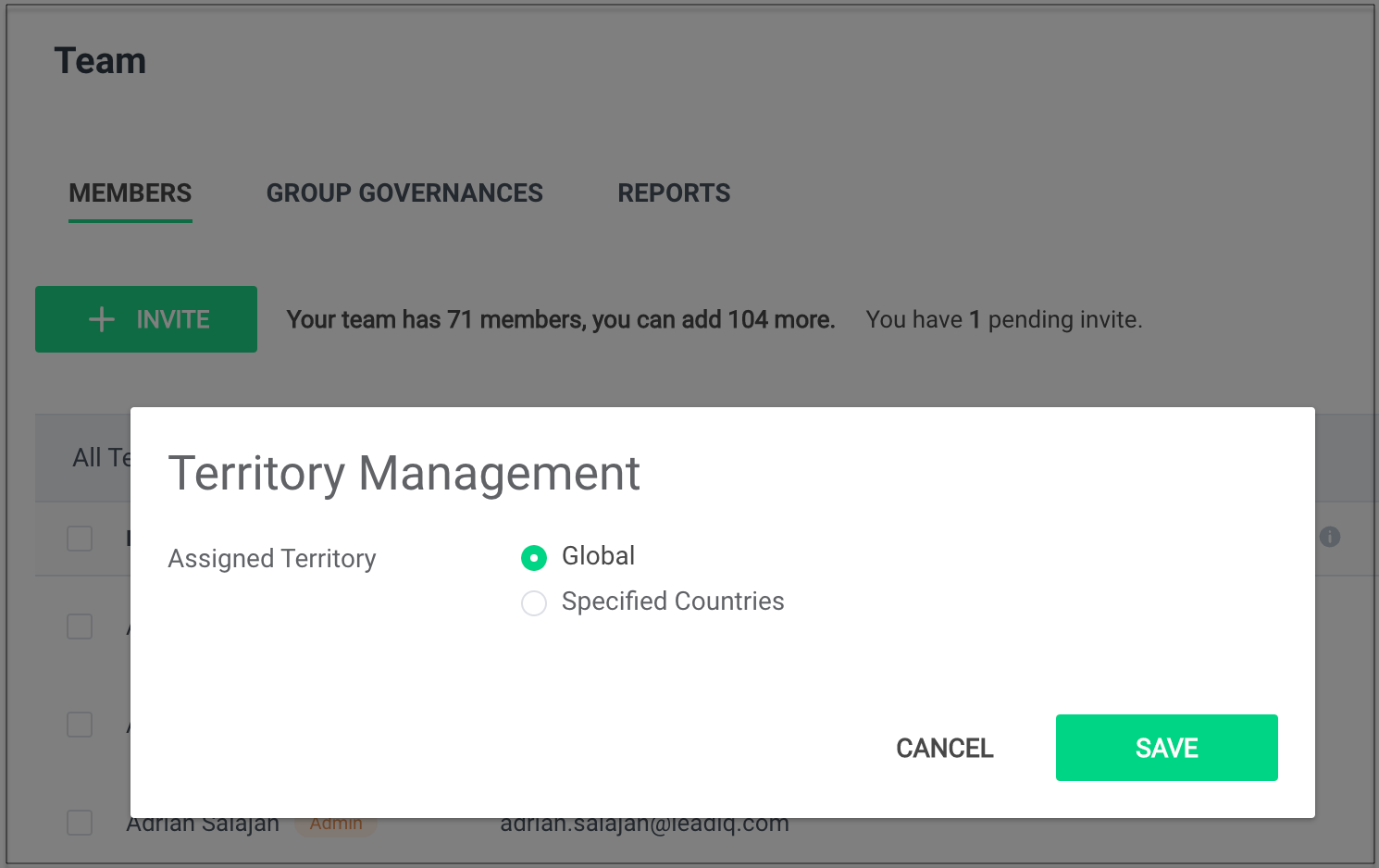The width and height of the screenshot is (1379, 868).
Task: Tick the first member row checkbox
Action: pos(80,626)
